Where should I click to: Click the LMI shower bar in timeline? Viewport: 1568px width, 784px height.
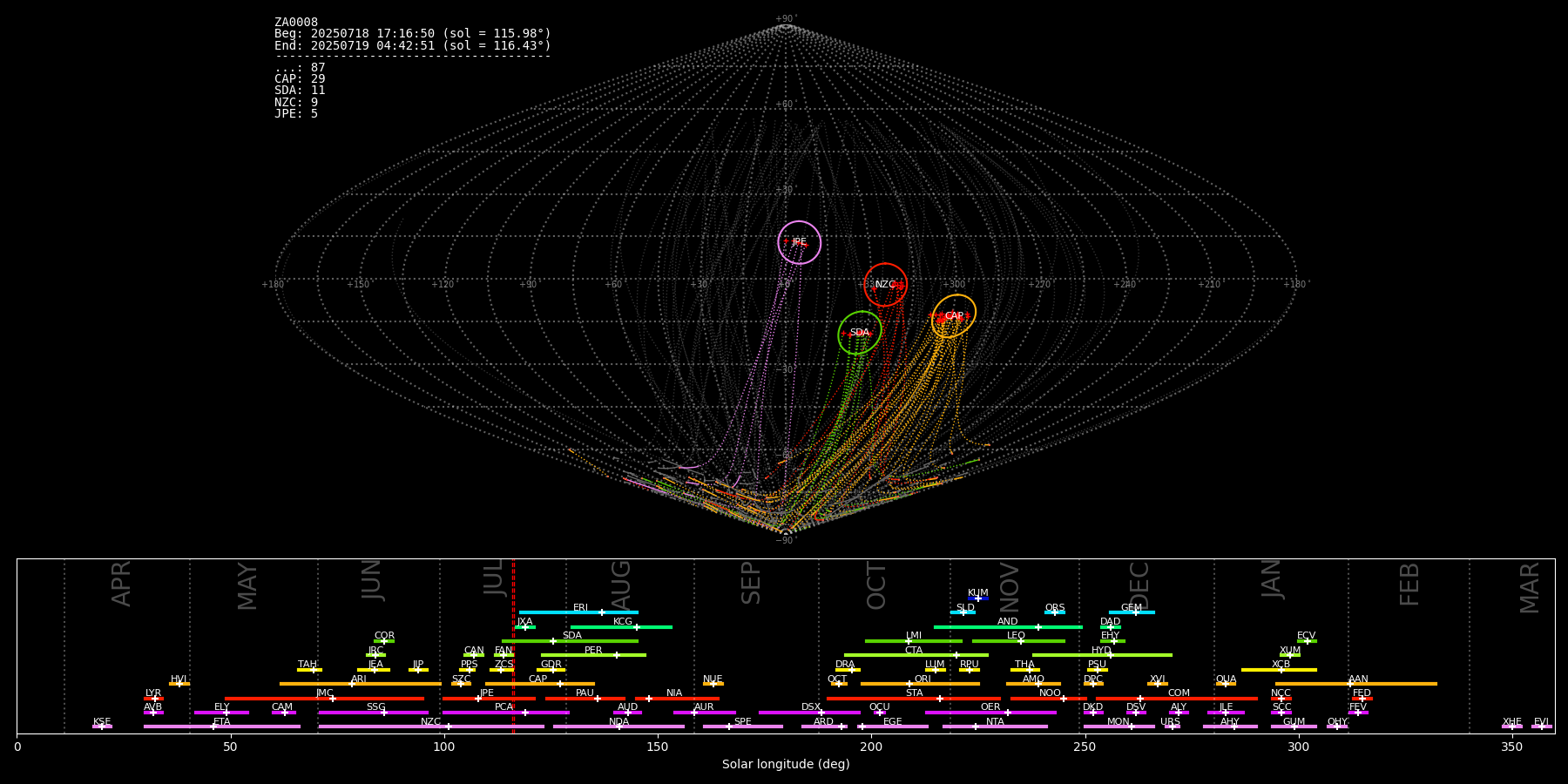(x=914, y=641)
